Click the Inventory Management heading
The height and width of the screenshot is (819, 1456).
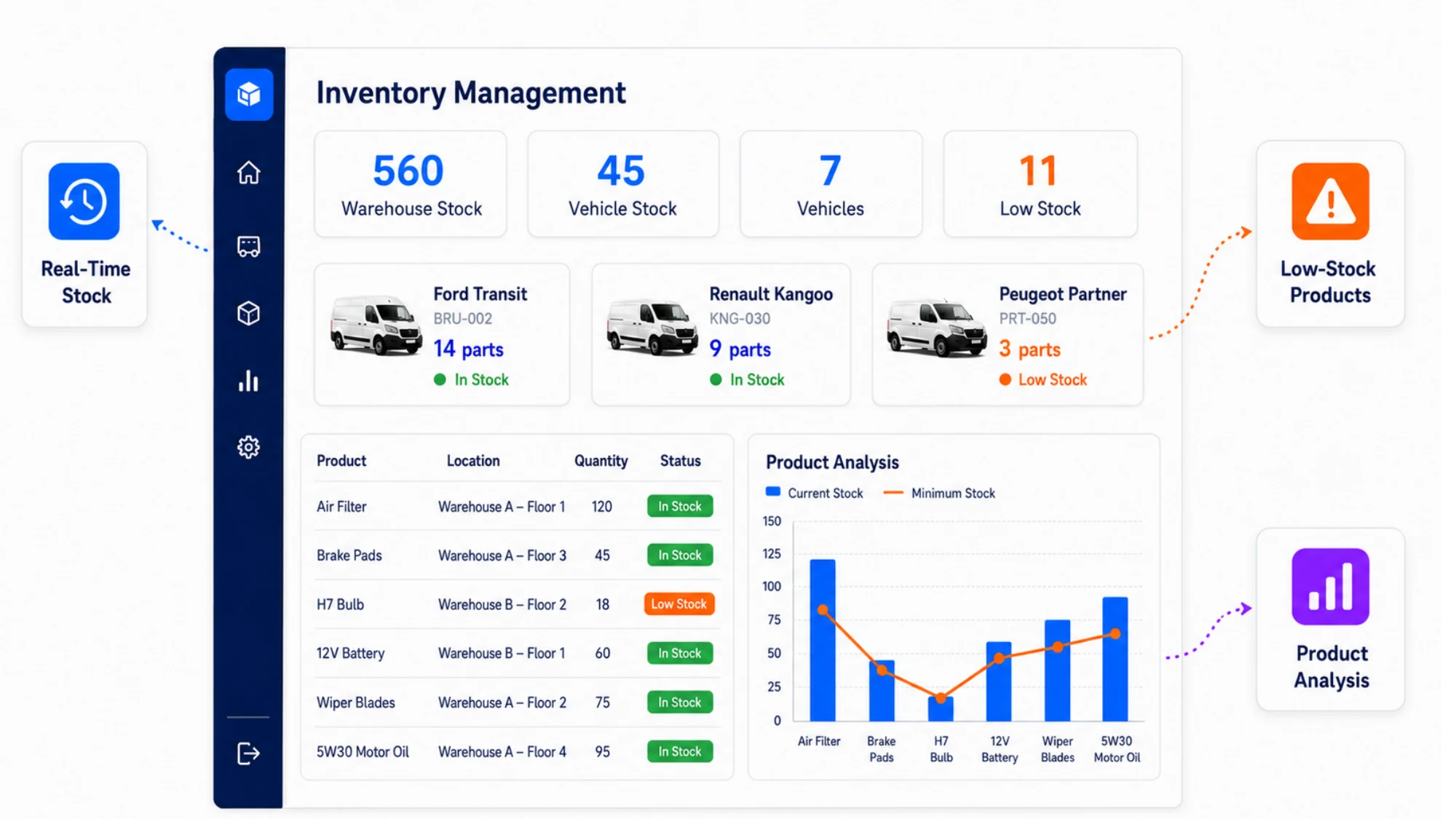tap(471, 93)
